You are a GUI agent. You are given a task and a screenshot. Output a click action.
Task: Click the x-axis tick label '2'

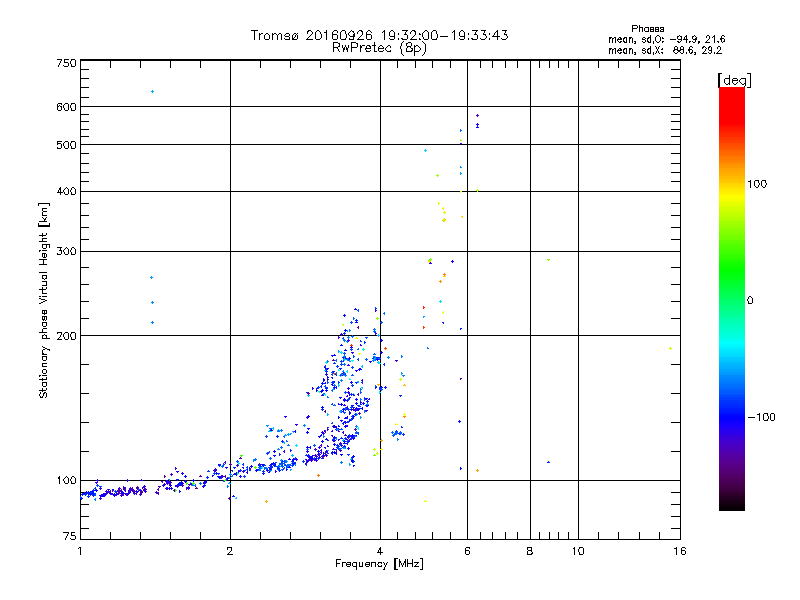[230, 551]
